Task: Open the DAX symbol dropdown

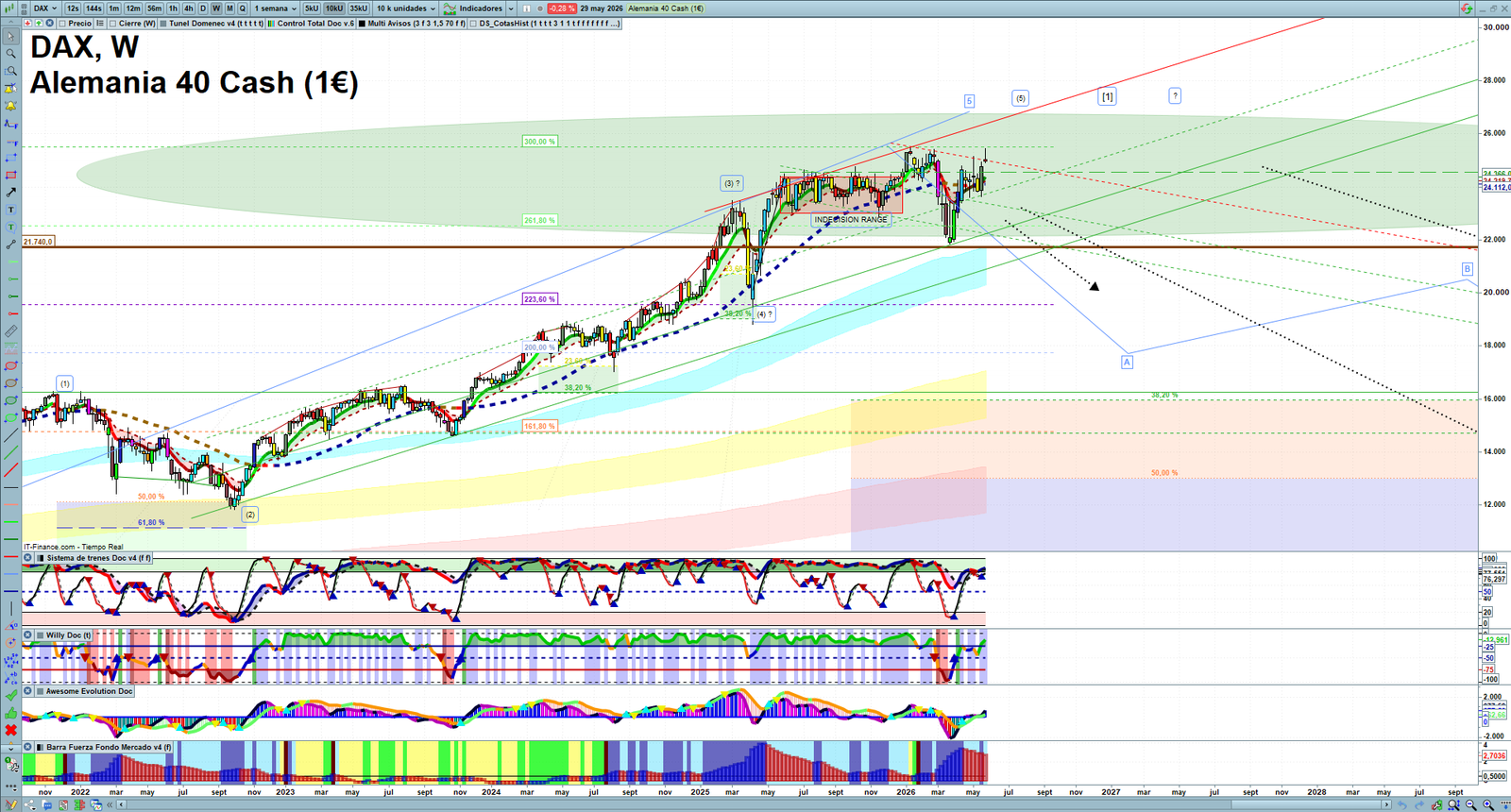Action: [44, 8]
